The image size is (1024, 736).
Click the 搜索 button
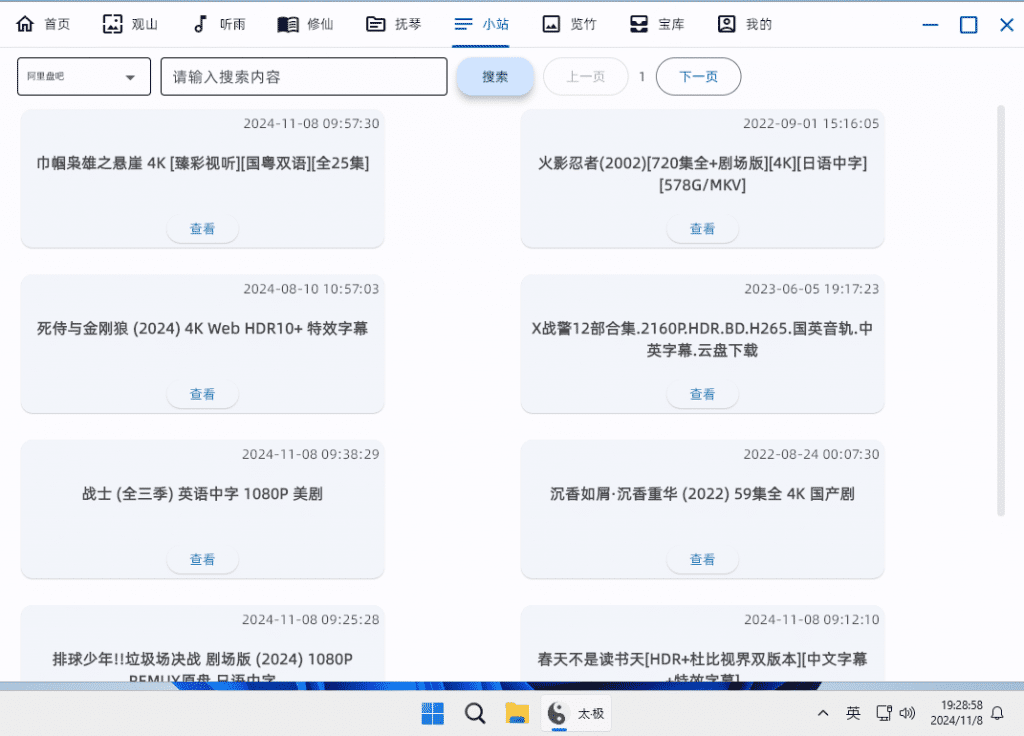click(495, 76)
